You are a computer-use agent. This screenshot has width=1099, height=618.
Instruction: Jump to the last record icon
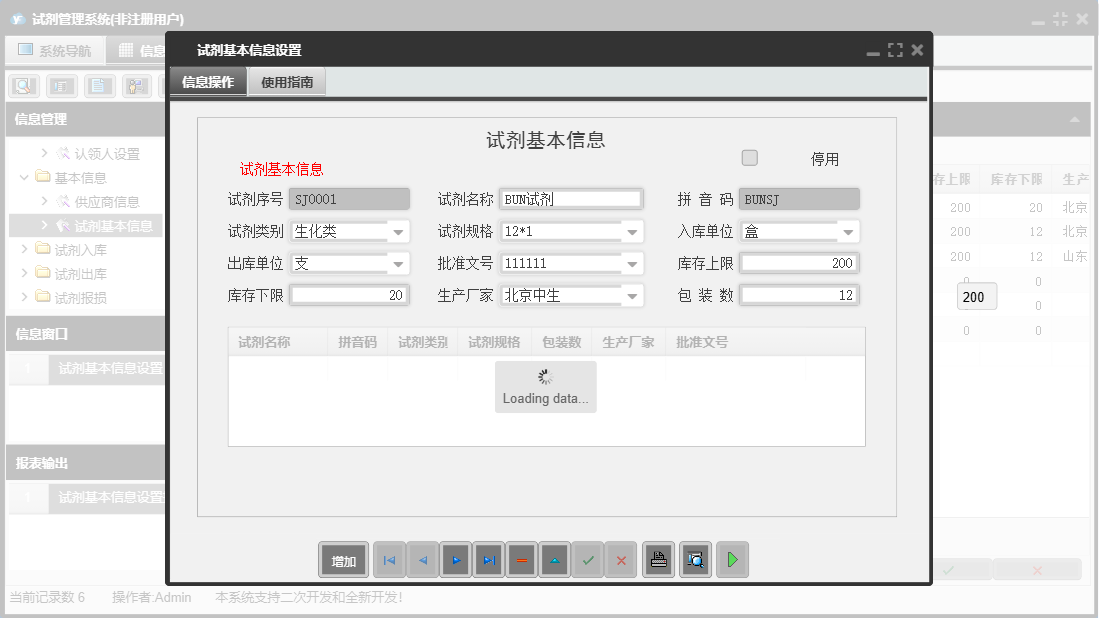[x=488, y=559]
